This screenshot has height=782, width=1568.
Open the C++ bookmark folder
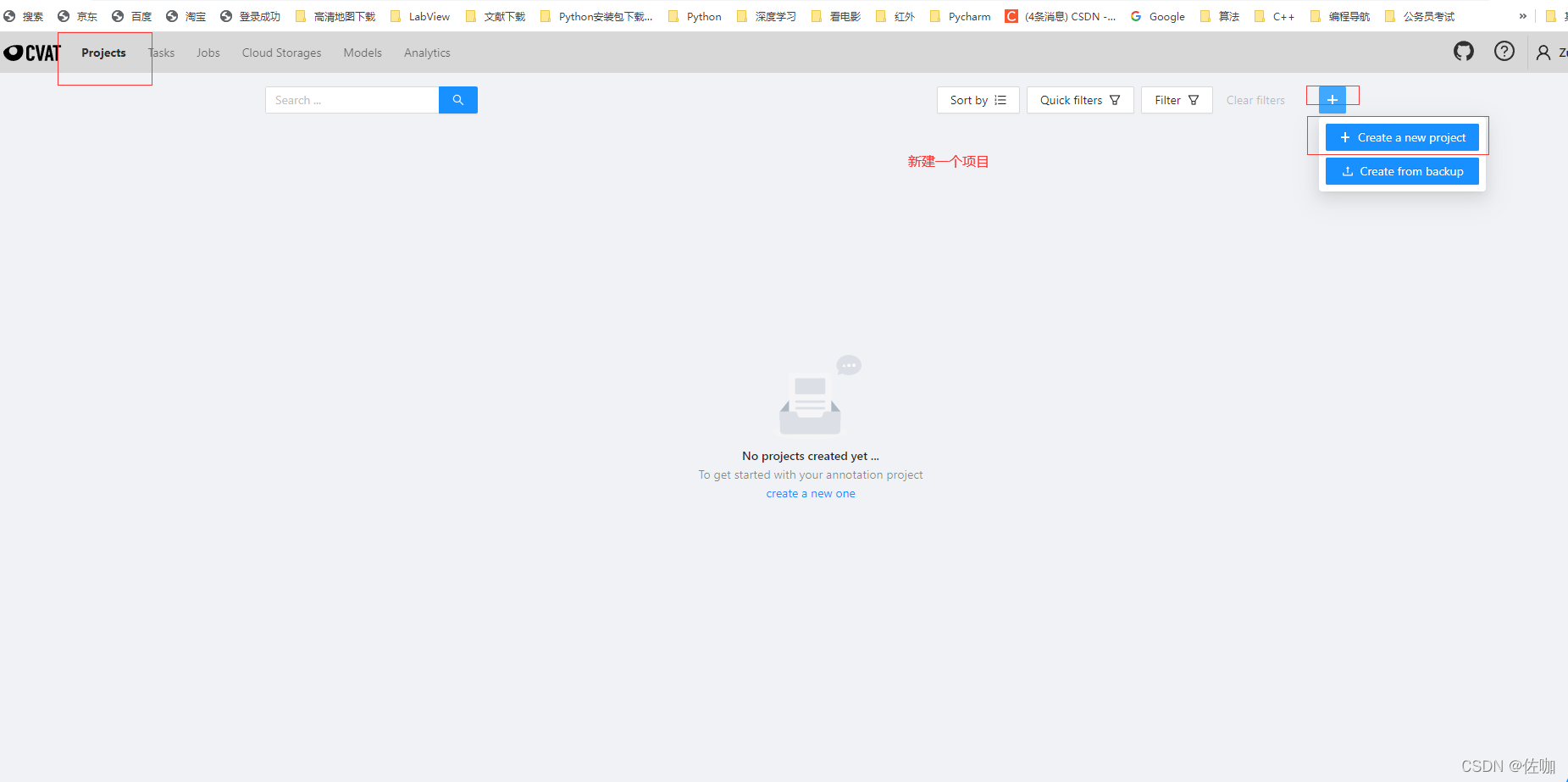[x=1275, y=16]
